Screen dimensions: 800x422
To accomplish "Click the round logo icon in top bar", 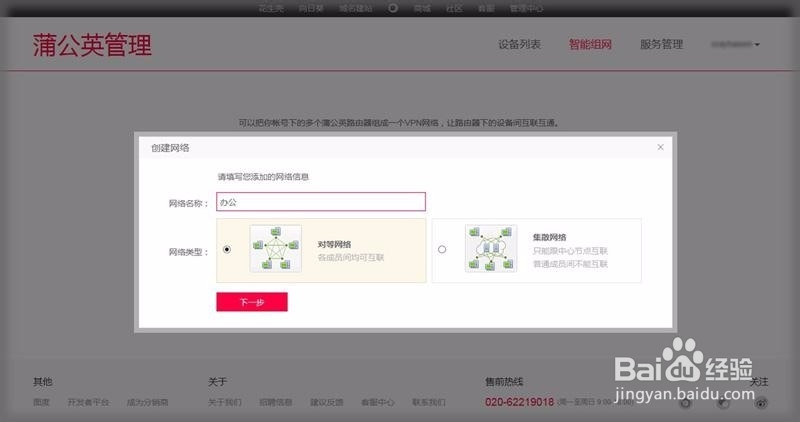I will pos(393,8).
